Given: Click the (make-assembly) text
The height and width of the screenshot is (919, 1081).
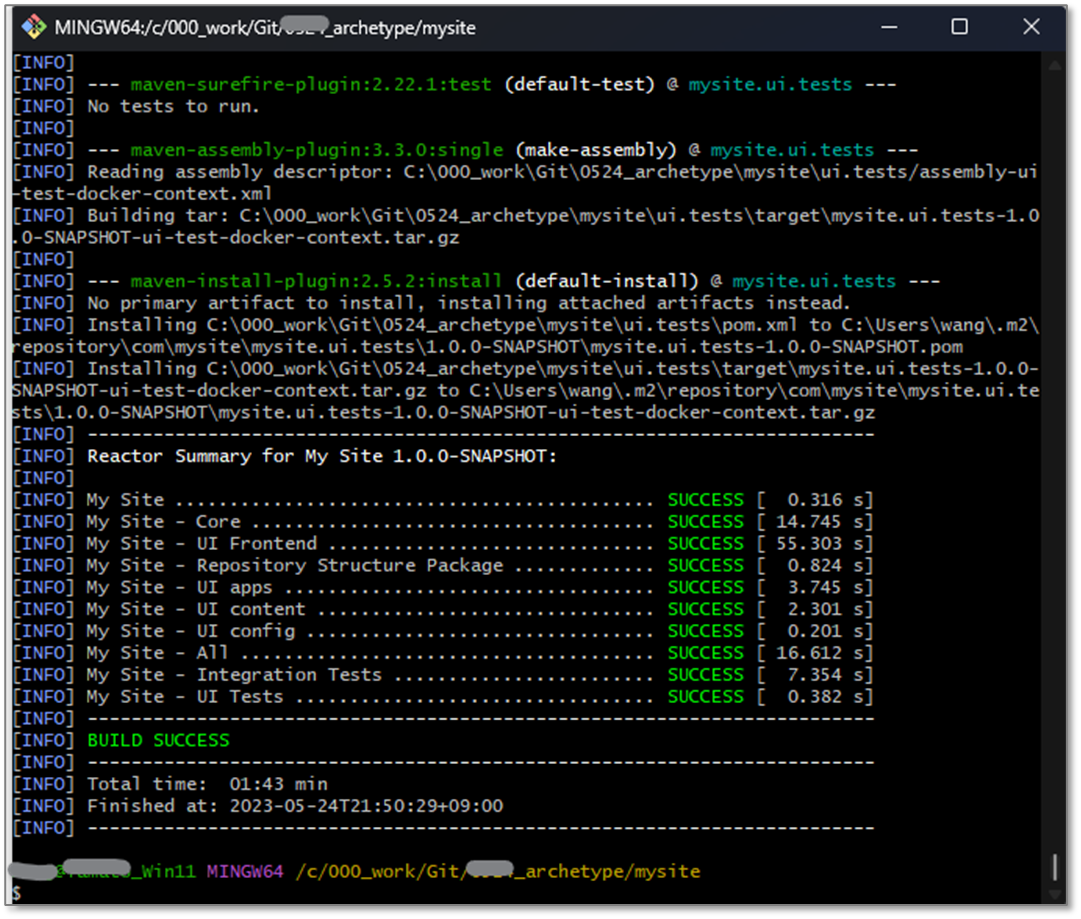Looking at the screenshot, I should click(x=596, y=150).
